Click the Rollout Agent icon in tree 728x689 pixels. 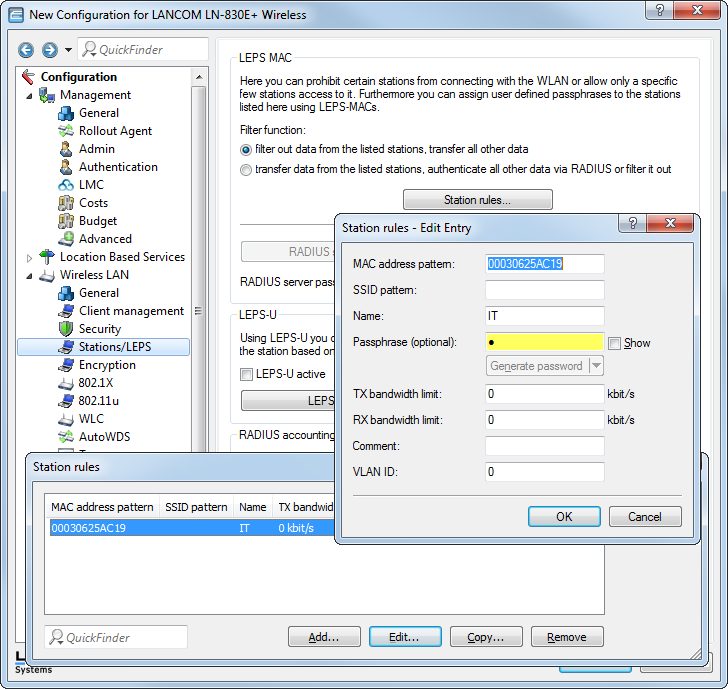coord(66,131)
